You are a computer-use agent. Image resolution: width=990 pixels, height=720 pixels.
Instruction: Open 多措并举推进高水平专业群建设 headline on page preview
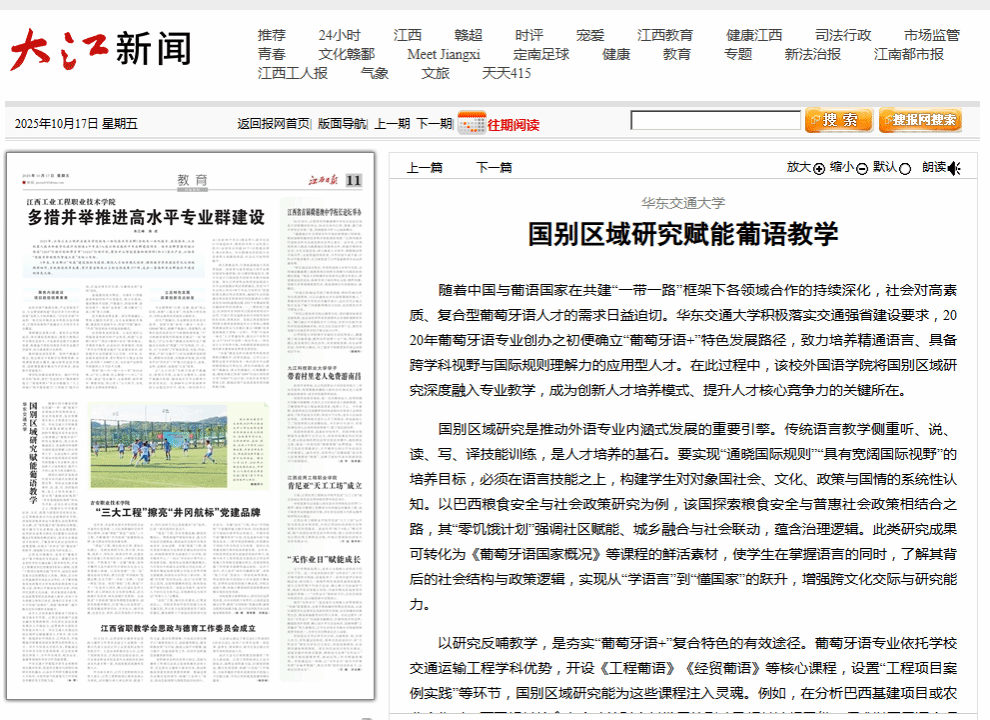[146, 217]
